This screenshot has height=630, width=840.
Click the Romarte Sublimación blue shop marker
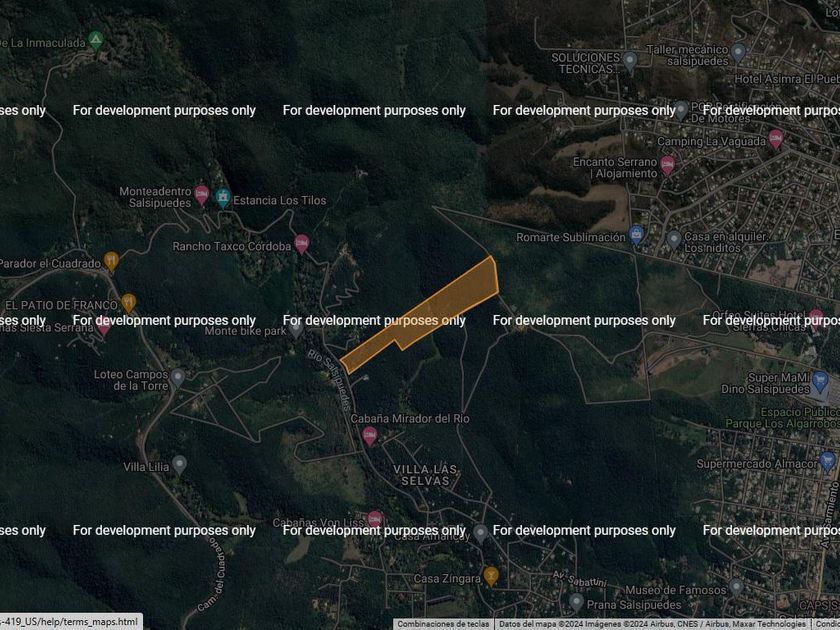pyautogui.click(x=636, y=235)
